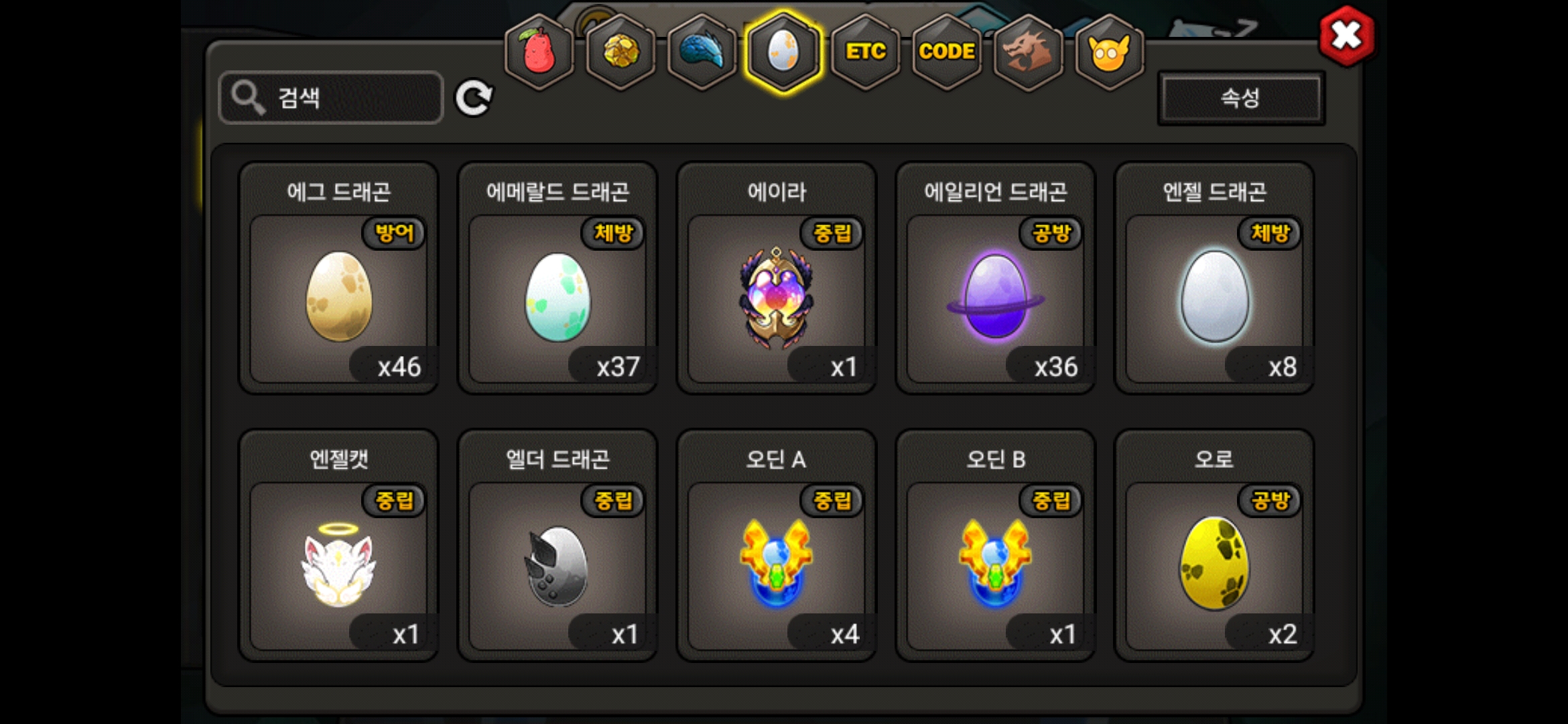This screenshot has width=1568, height=724.
Task: Select the gold nugget category icon
Action: [x=621, y=52]
